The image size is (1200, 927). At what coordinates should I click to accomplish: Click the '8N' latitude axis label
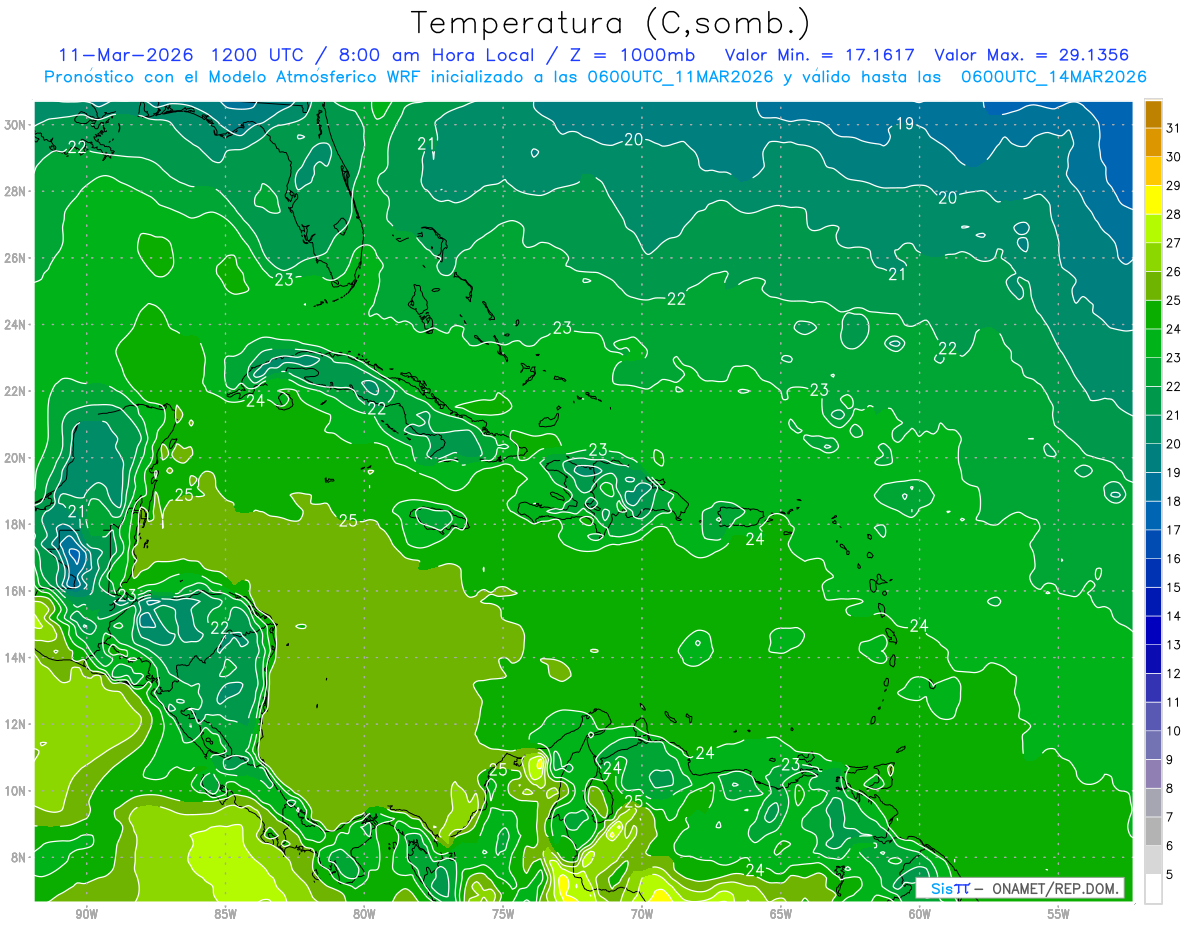(19, 857)
